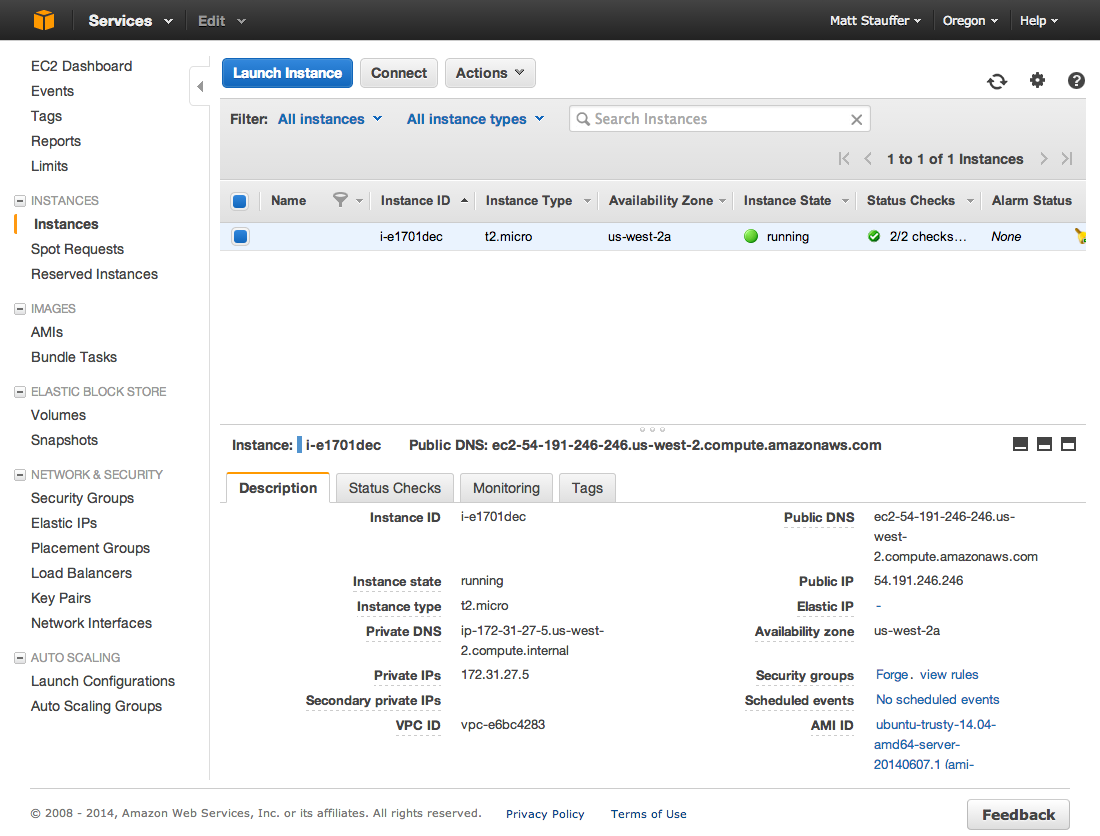Open the Forge security group link

(892, 675)
